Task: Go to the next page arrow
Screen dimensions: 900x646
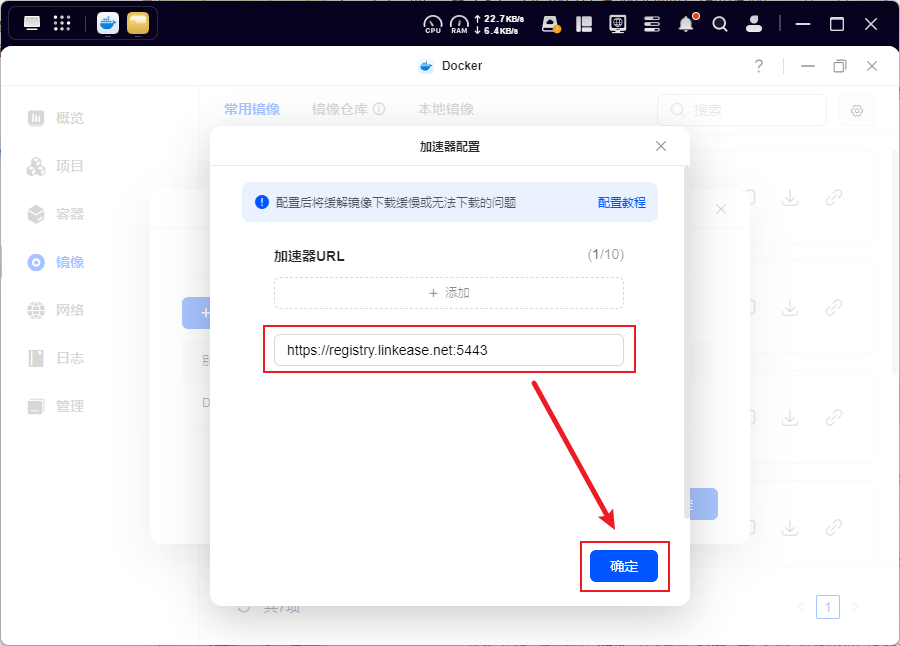Action: 856,607
